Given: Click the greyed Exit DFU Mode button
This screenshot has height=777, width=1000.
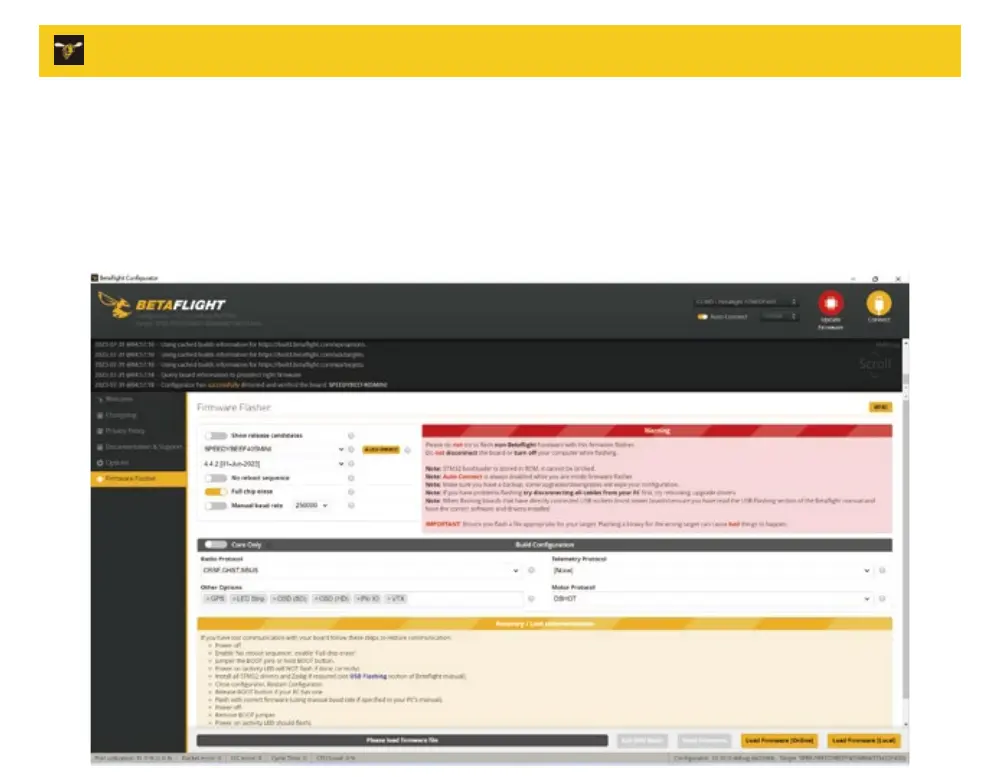Looking at the screenshot, I should 642,741.
